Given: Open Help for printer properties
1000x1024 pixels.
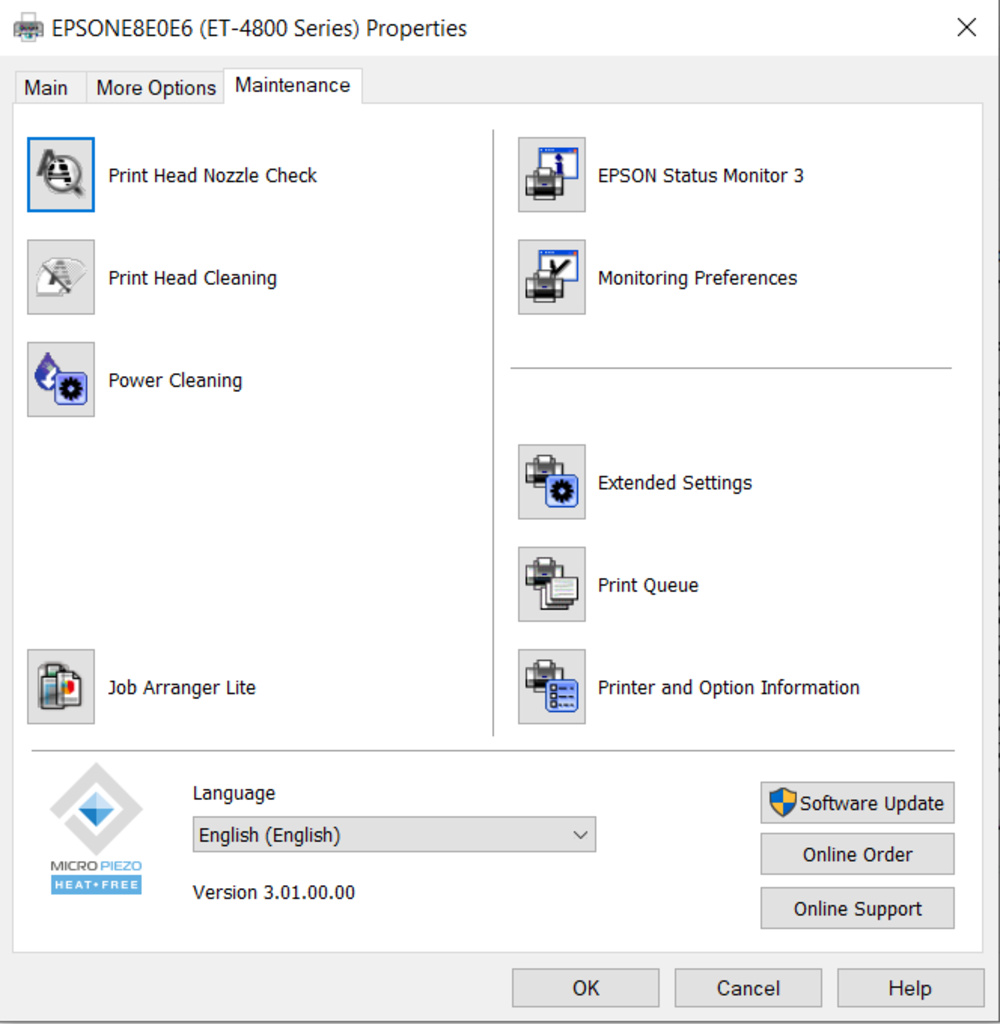Looking at the screenshot, I should pyautogui.click(x=910, y=988).
